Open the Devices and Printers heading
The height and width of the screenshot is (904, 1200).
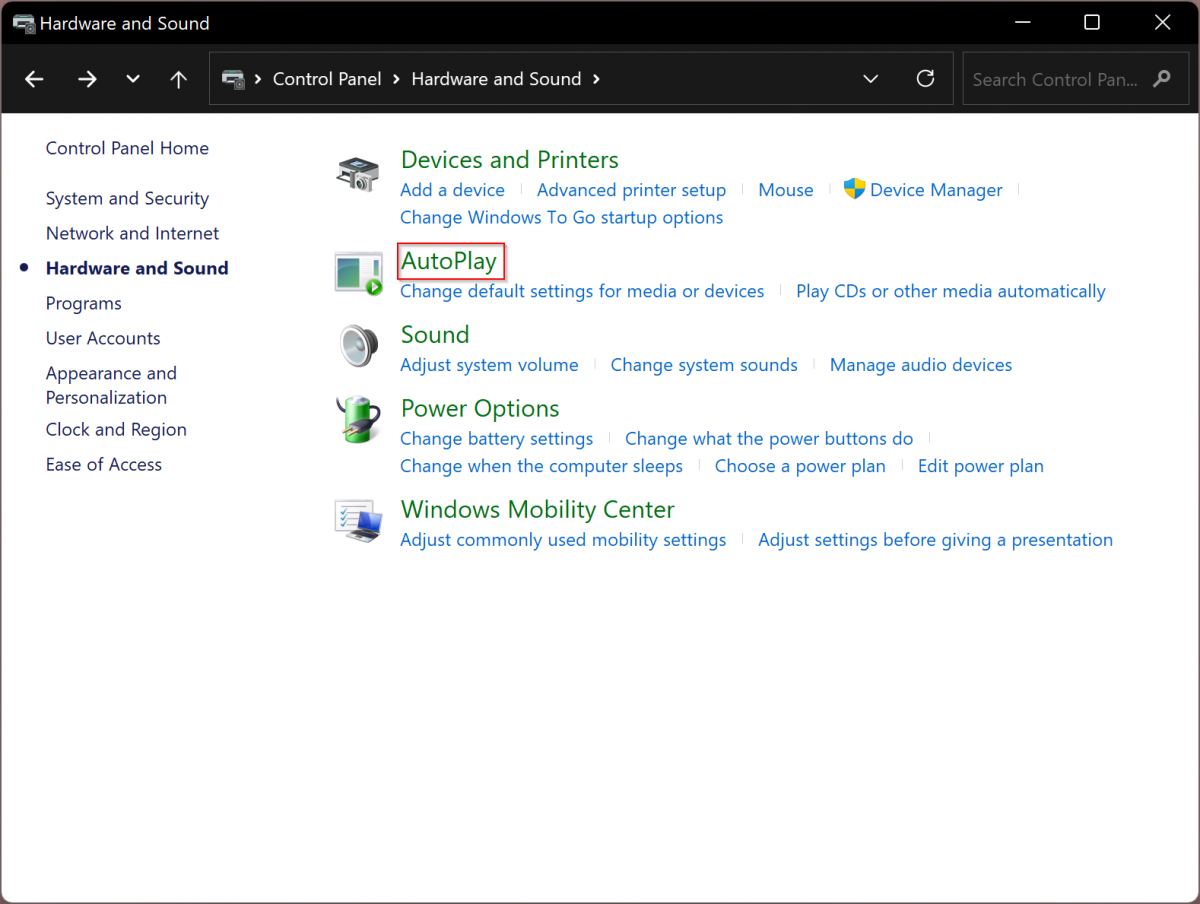coord(509,160)
